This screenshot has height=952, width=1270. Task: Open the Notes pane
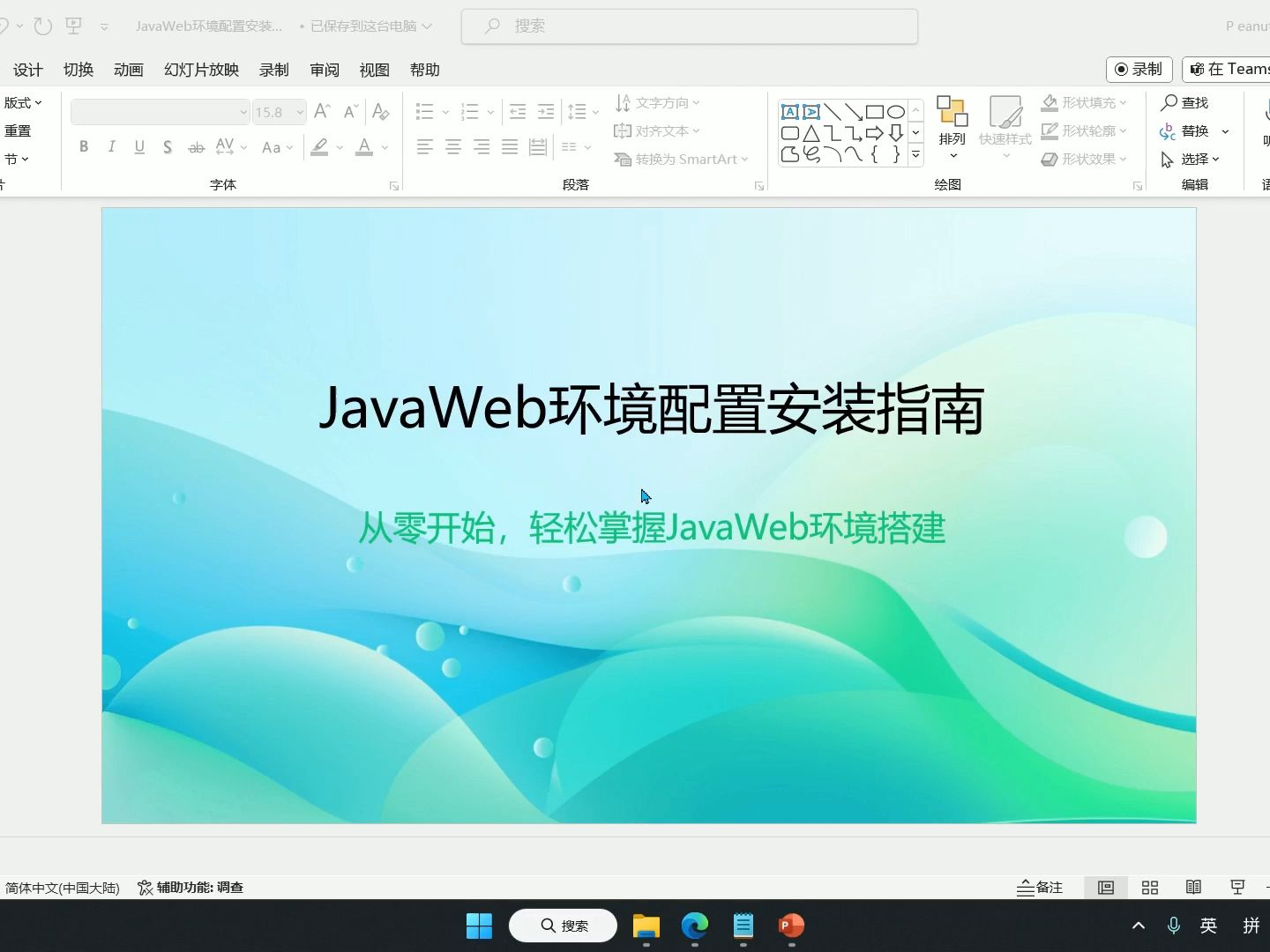coord(1040,888)
